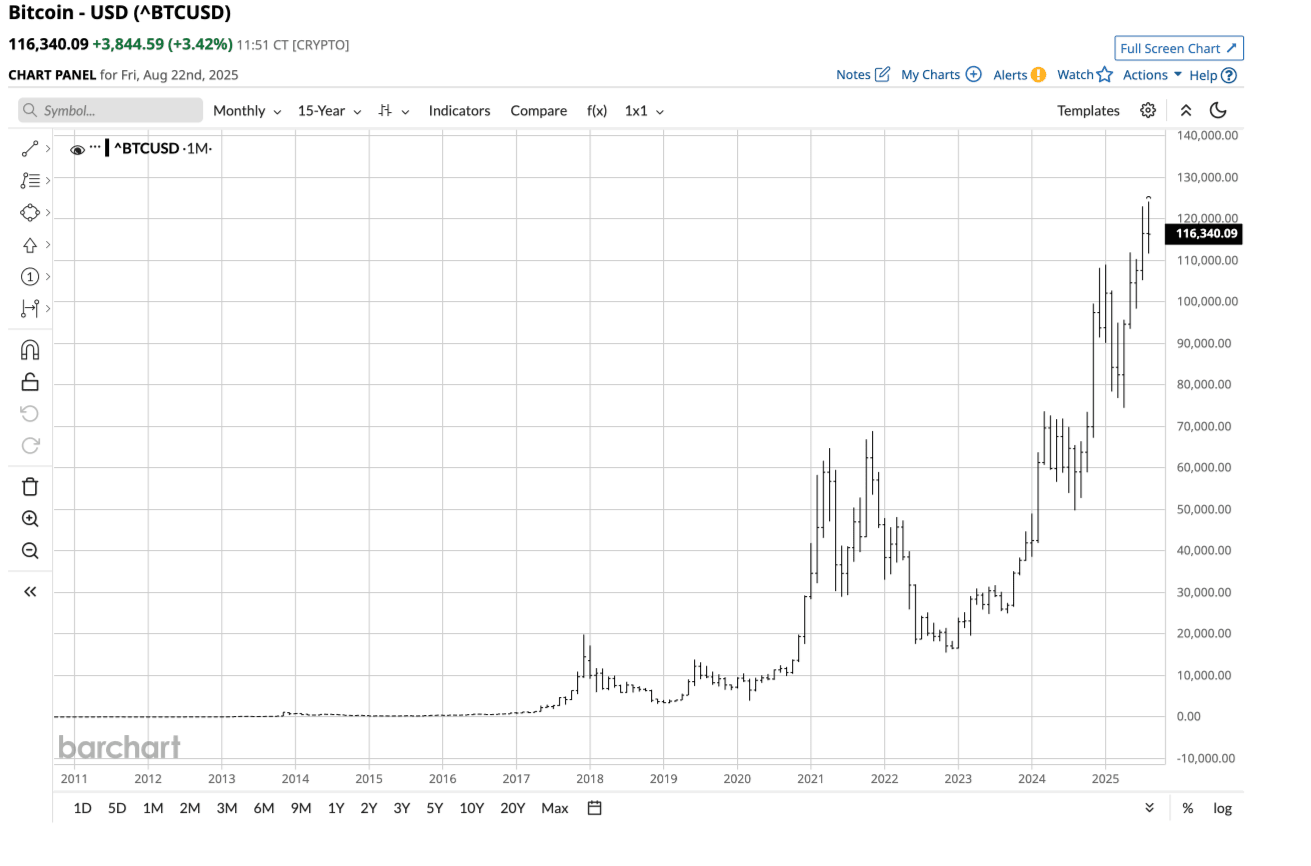Select the 2M period

click(x=190, y=808)
